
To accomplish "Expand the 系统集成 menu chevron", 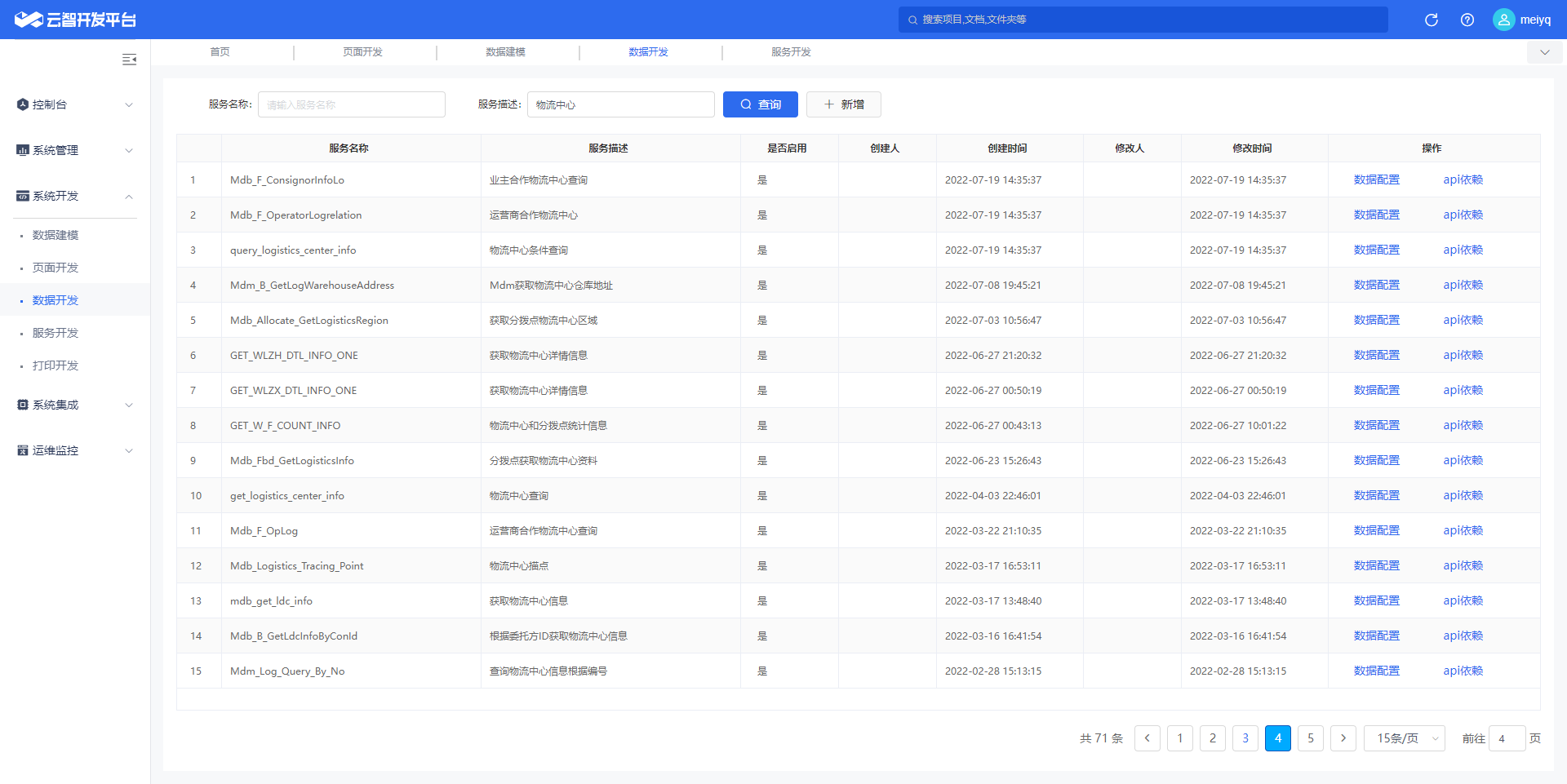I will point(128,405).
